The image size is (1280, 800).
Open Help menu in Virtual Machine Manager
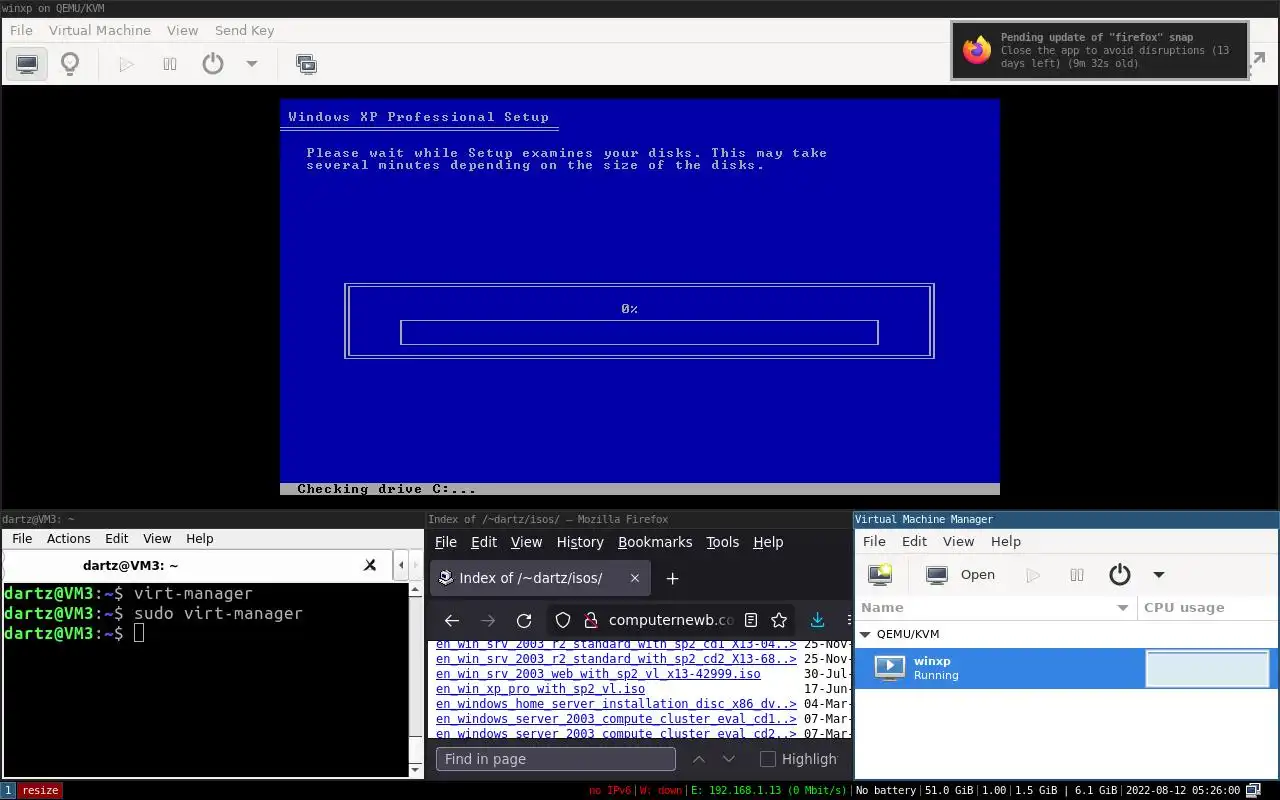(1006, 541)
